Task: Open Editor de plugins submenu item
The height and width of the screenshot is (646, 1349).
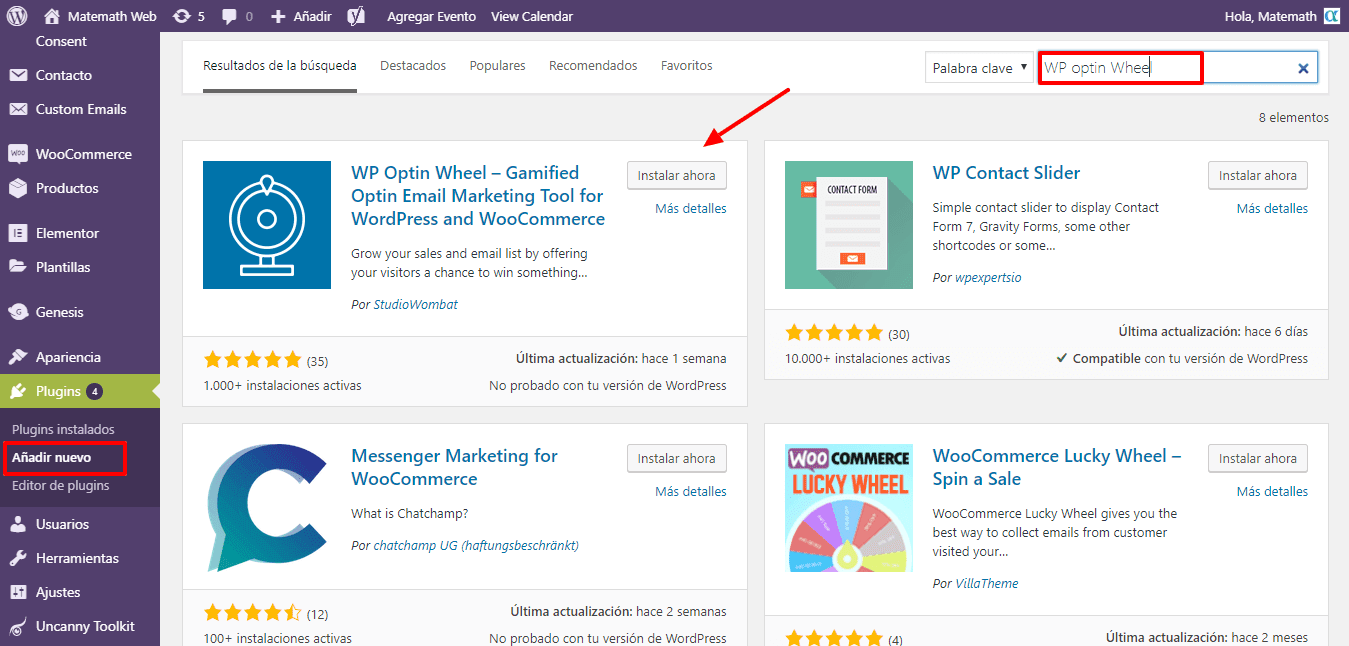Action: pyautogui.click(x=61, y=486)
